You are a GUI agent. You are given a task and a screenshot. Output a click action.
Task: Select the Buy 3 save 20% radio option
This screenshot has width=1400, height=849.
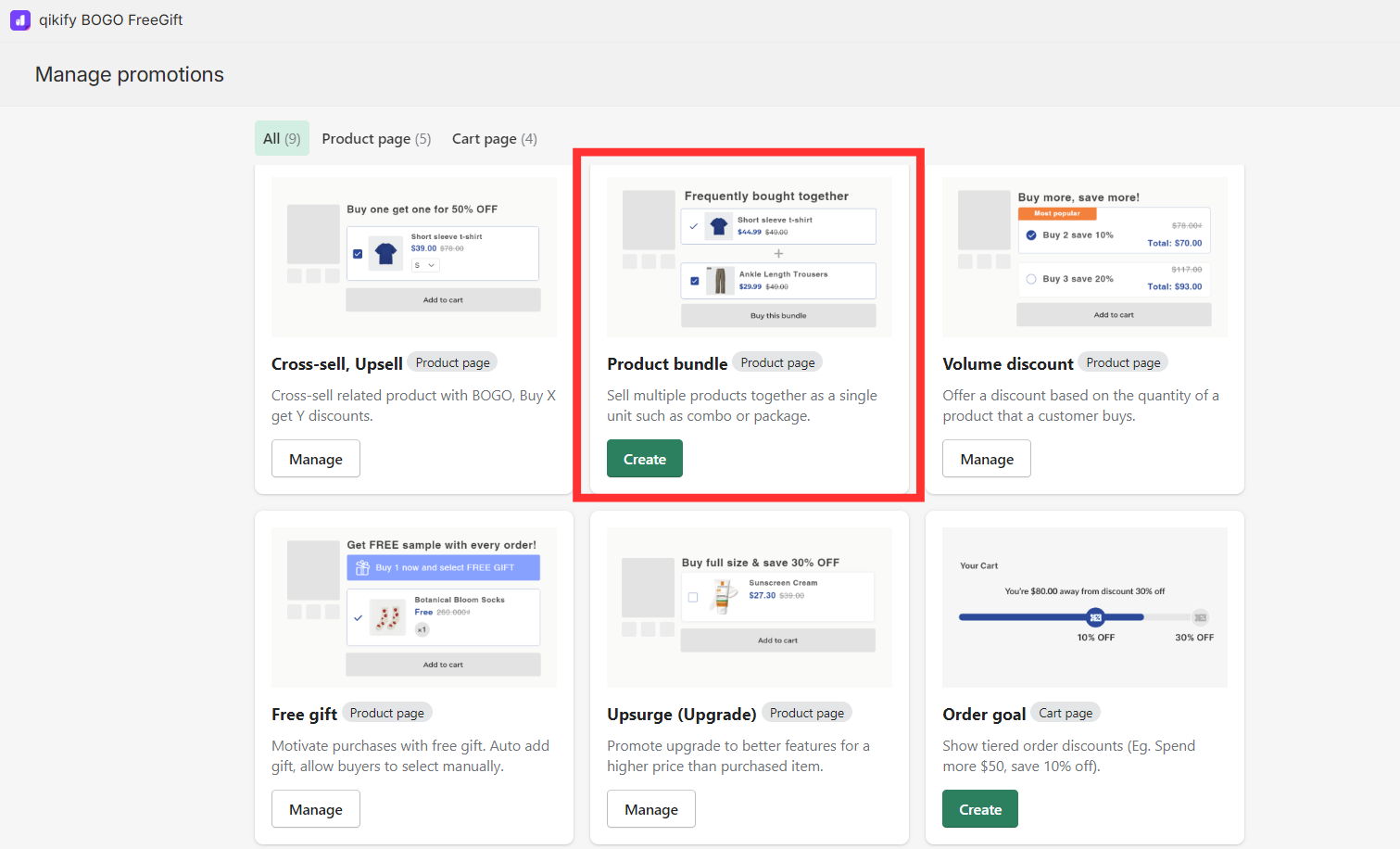[1031, 279]
